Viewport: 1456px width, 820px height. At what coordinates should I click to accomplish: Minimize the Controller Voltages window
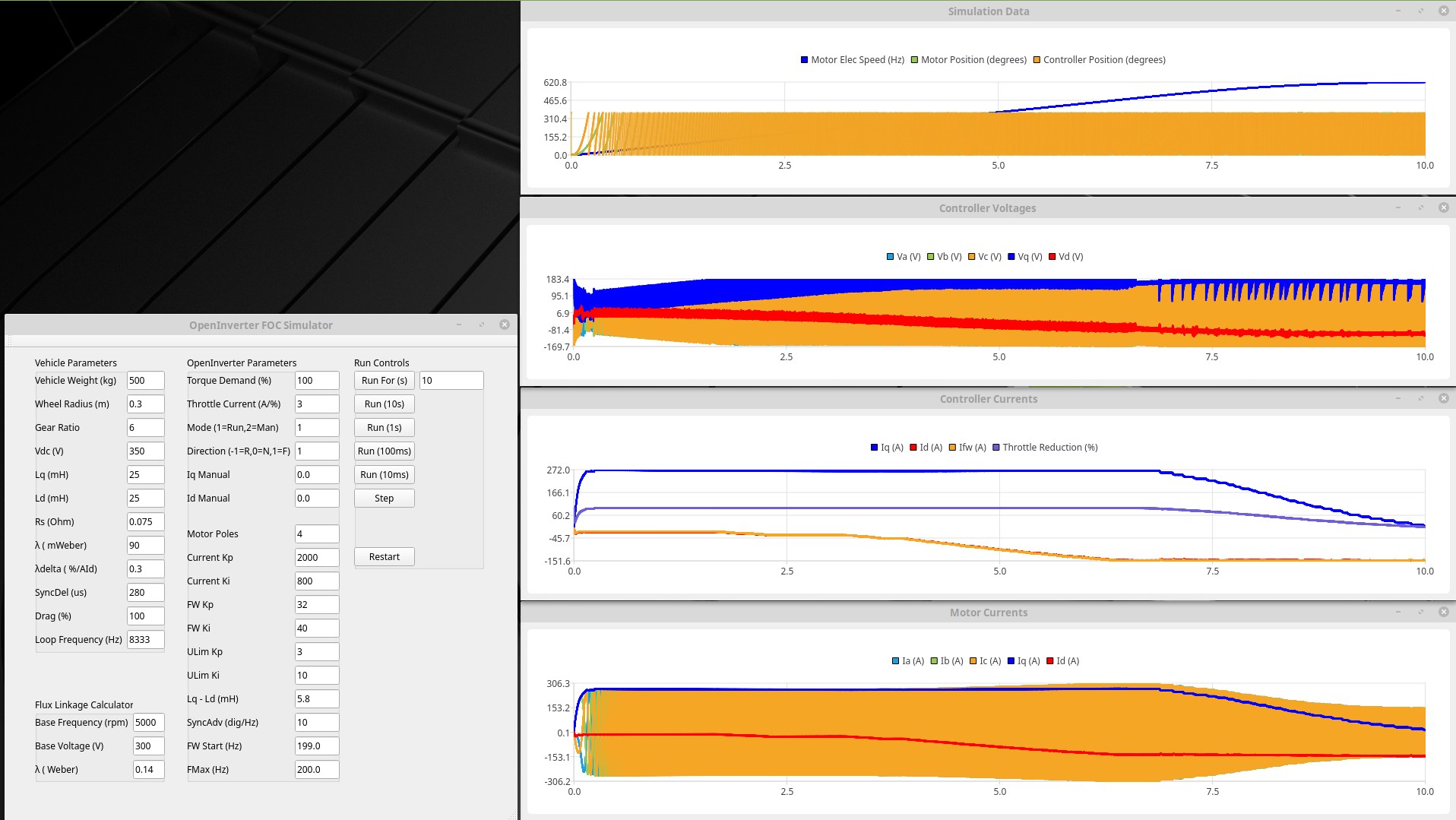[x=1397, y=207]
